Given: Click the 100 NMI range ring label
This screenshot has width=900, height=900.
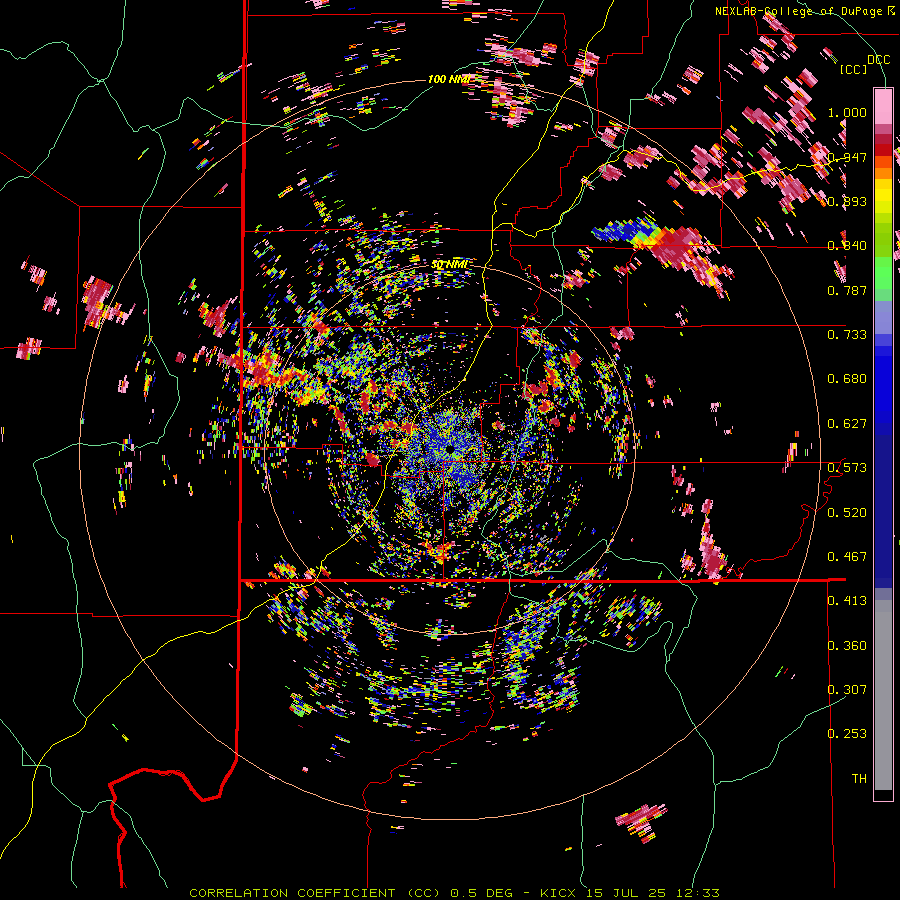Looking at the screenshot, I should 449,79.
